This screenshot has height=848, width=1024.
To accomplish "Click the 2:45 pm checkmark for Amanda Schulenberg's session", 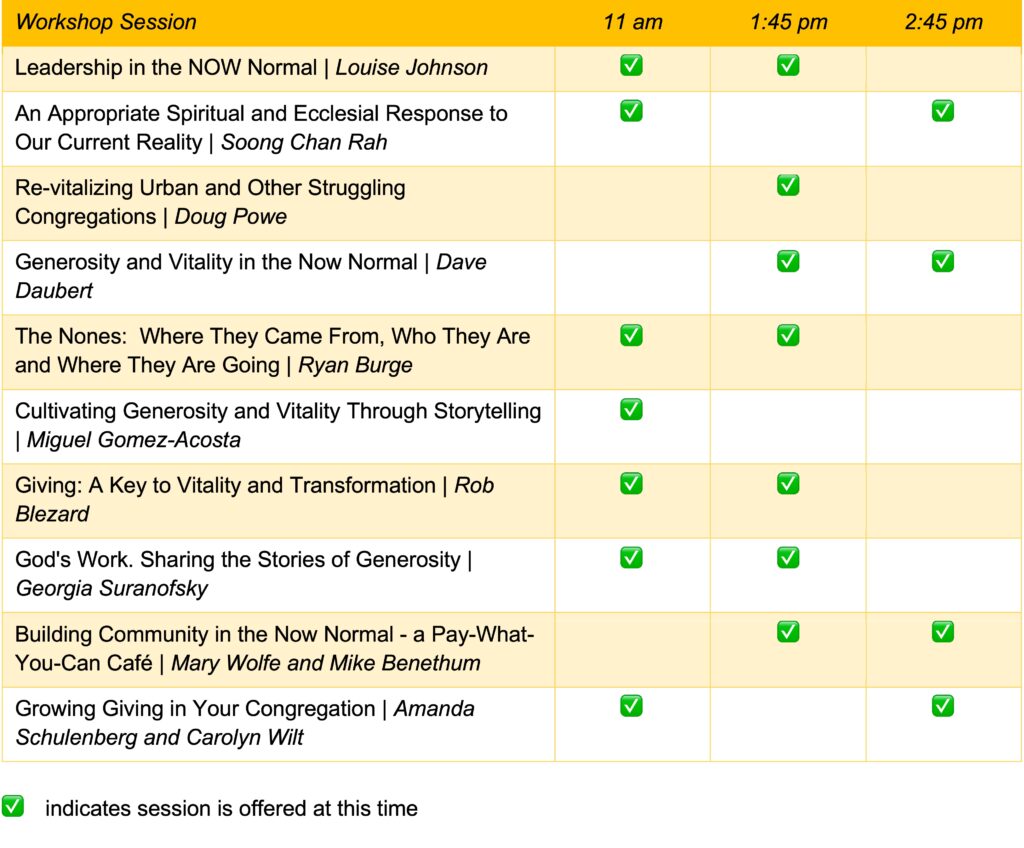I will coord(942,706).
